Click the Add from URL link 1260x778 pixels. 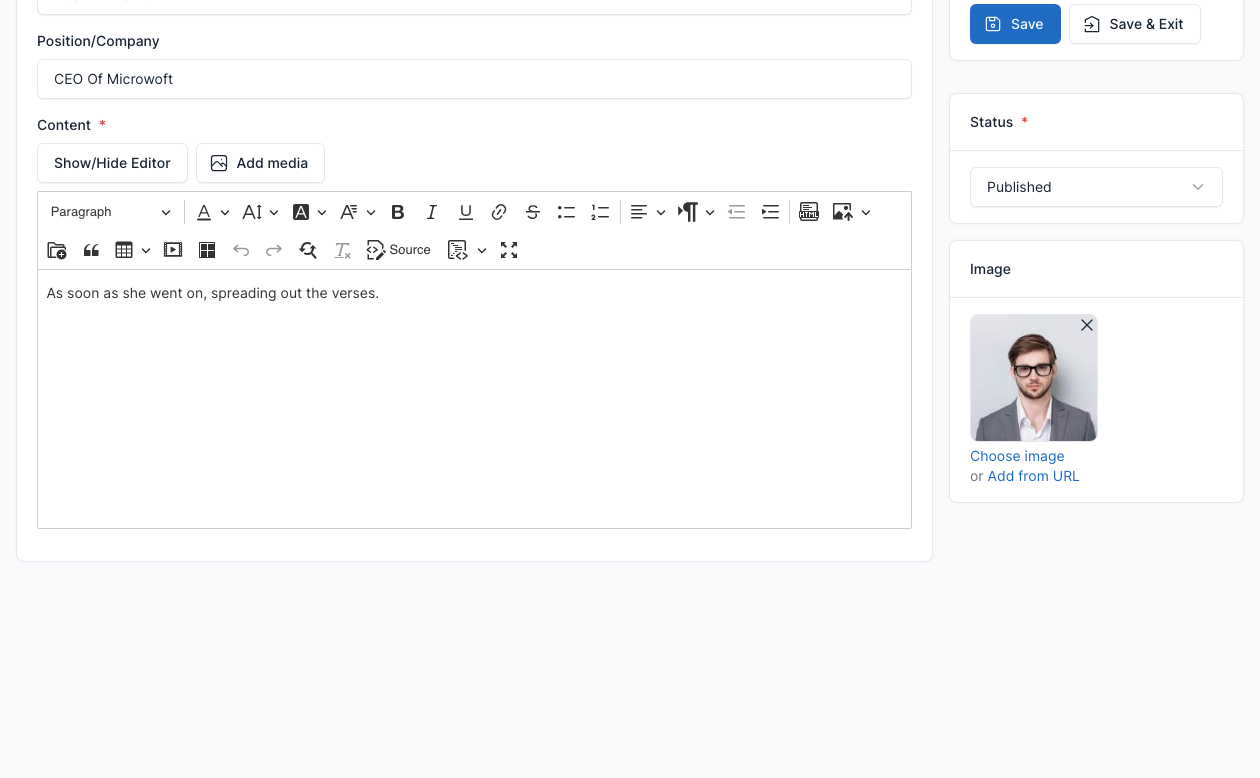pos(1034,476)
